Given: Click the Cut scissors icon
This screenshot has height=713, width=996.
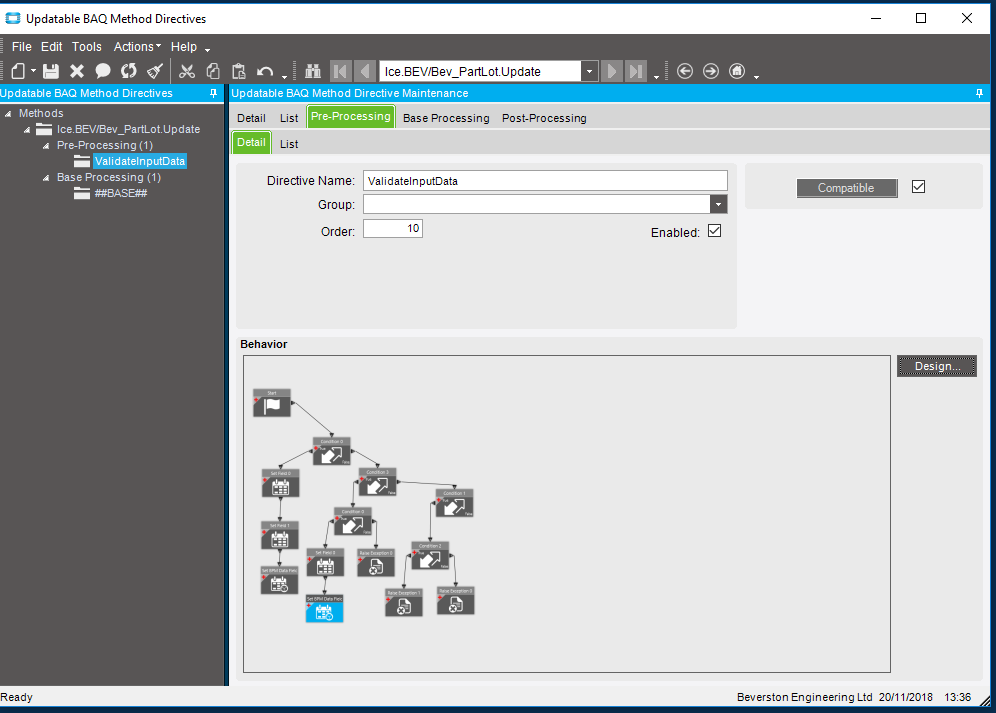Looking at the screenshot, I should coord(187,71).
